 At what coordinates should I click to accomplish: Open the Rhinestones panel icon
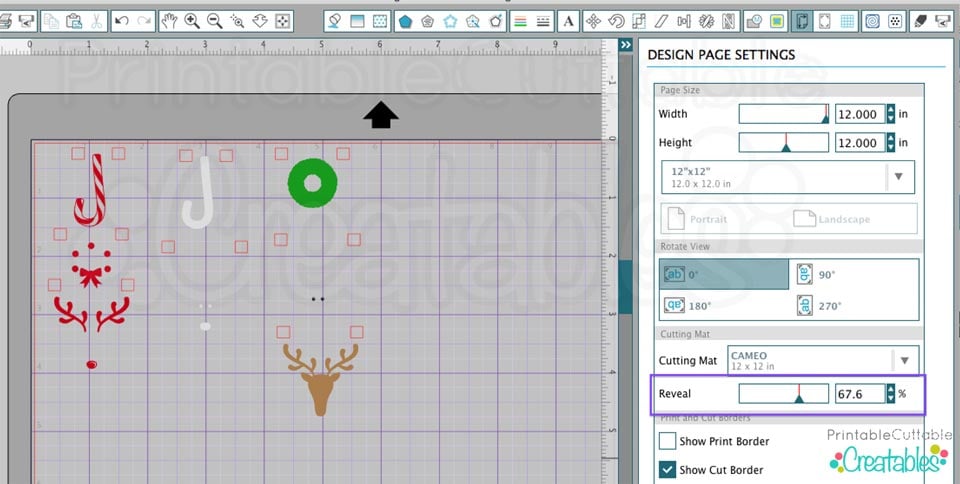point(894,21)
